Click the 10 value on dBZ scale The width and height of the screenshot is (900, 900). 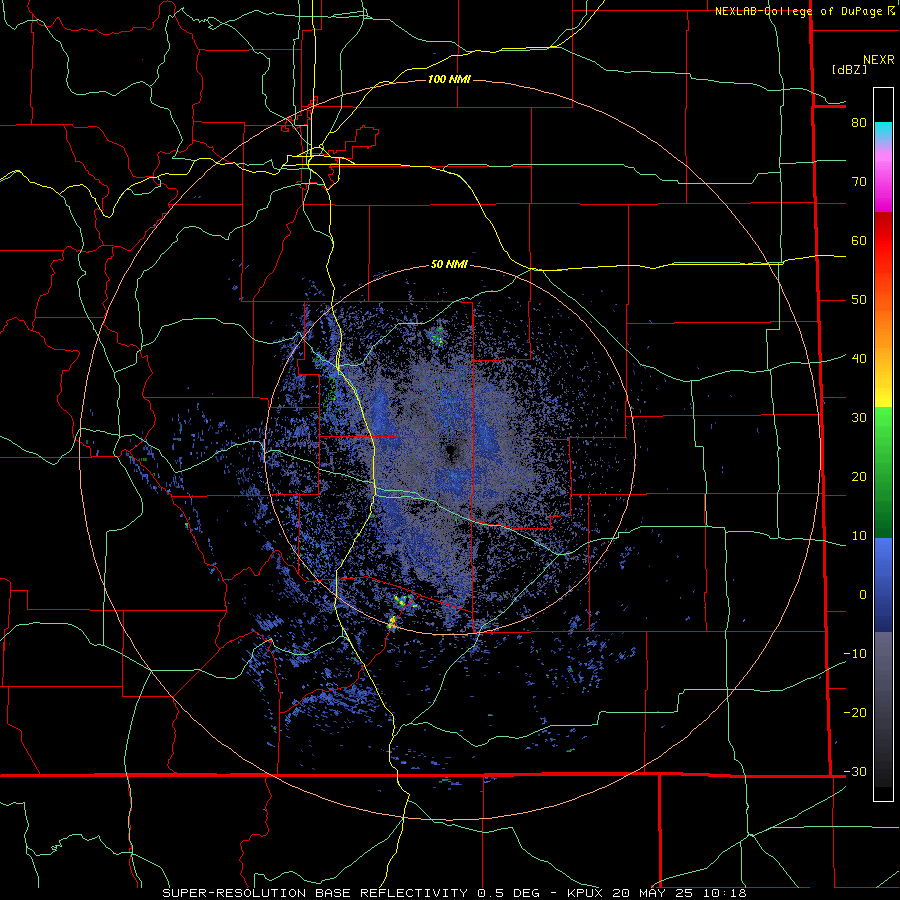pos(859,536)
